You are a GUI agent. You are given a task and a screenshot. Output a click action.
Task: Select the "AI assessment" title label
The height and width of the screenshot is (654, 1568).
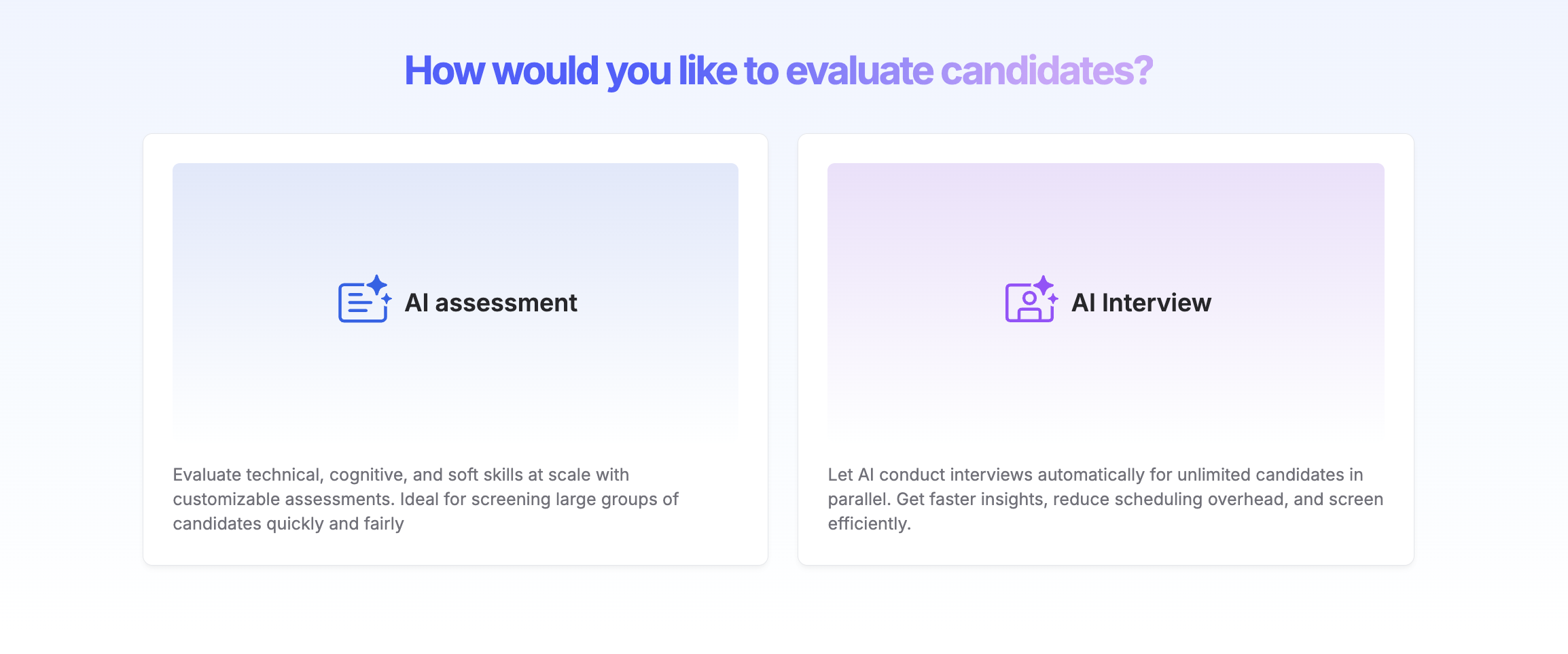click(x=491, y=303)
